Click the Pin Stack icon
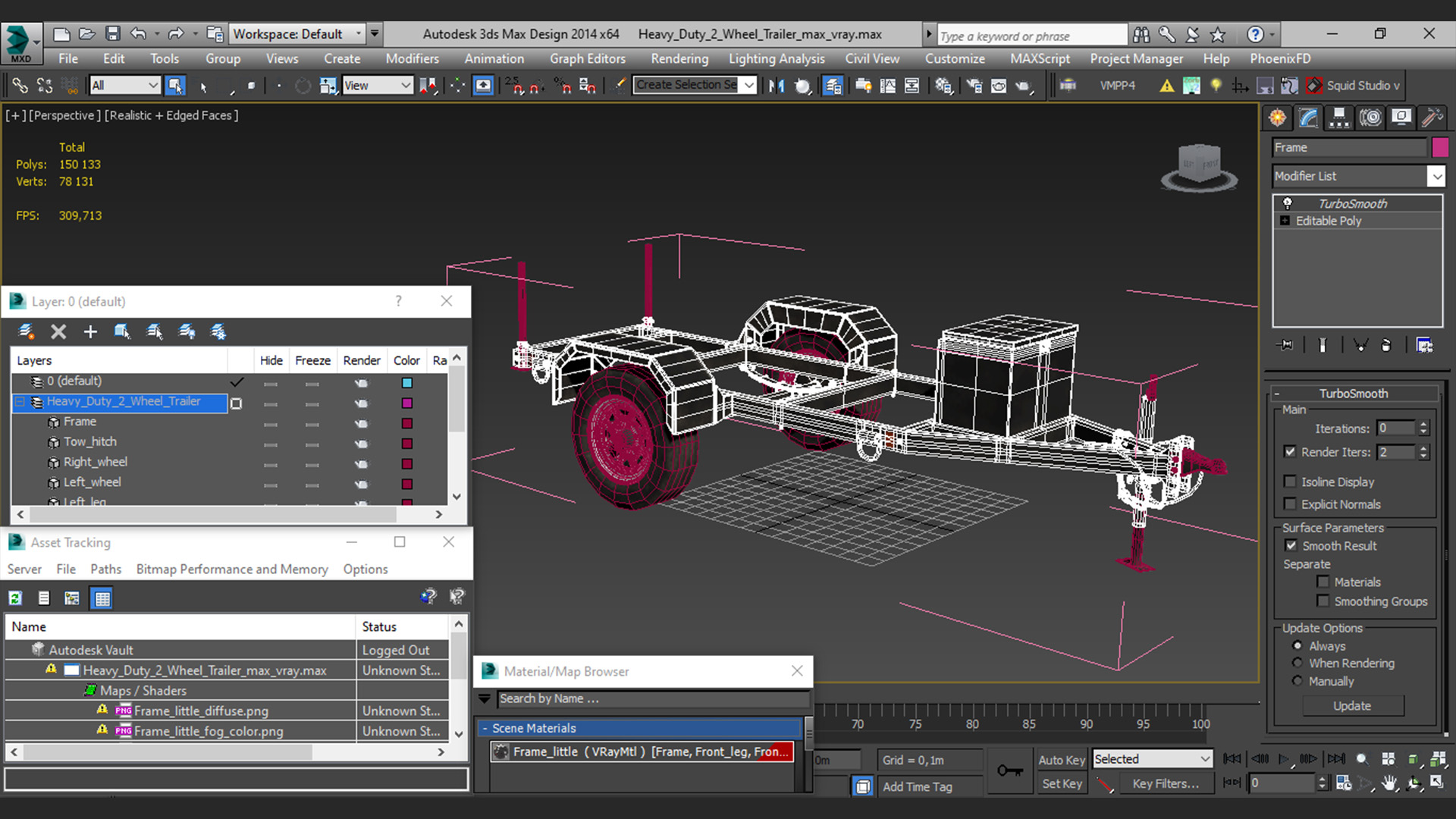Viewport: 1456px width, 819px height. 1285,345
